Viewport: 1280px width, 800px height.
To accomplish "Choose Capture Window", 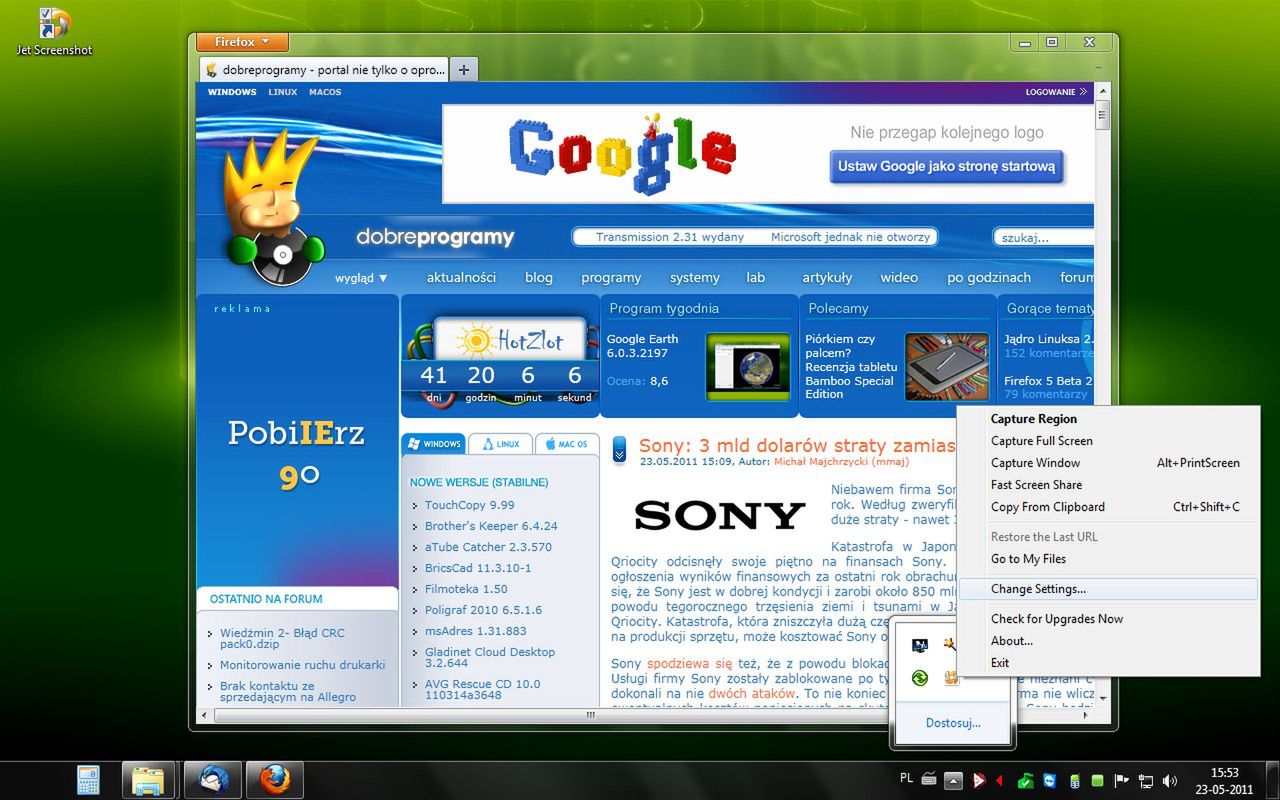I will (1108, 463).
